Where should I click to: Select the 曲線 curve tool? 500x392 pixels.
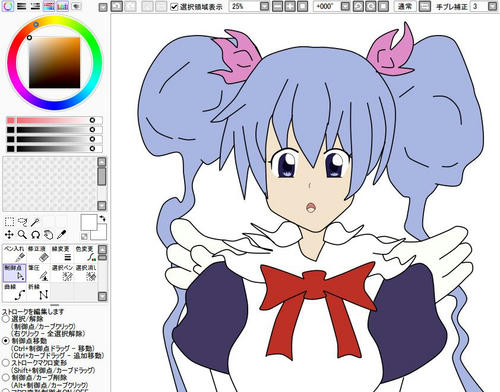(14, 292)
